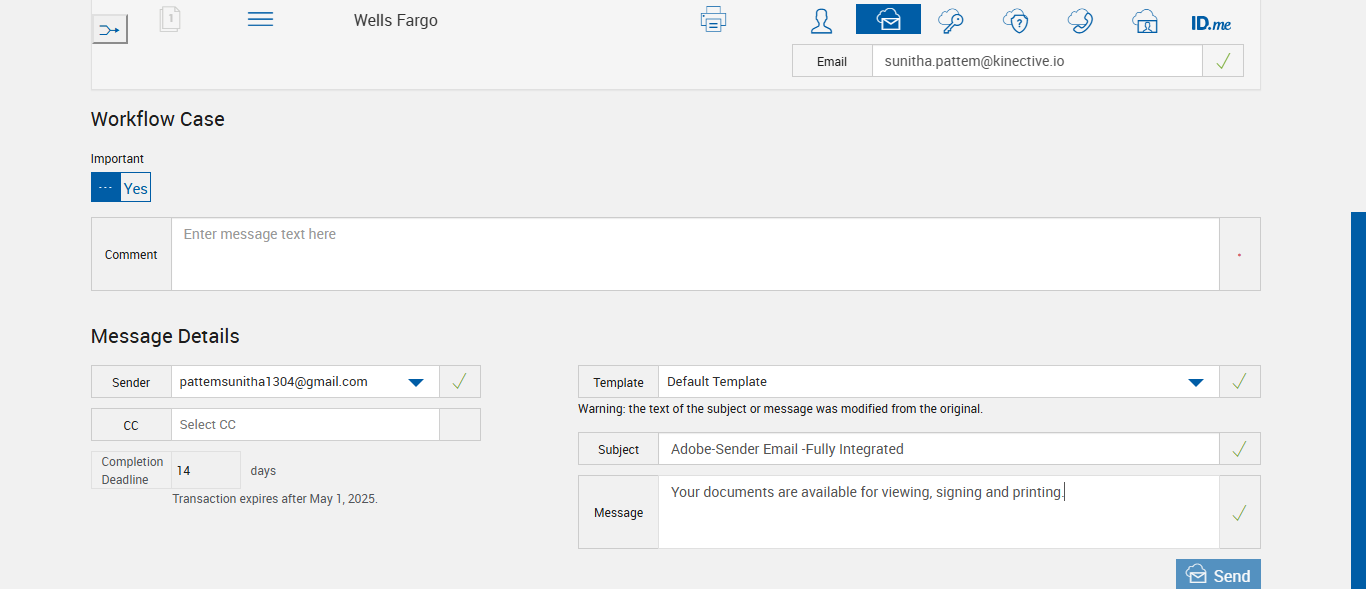Expand the Template dropdown

point(1195,382)
